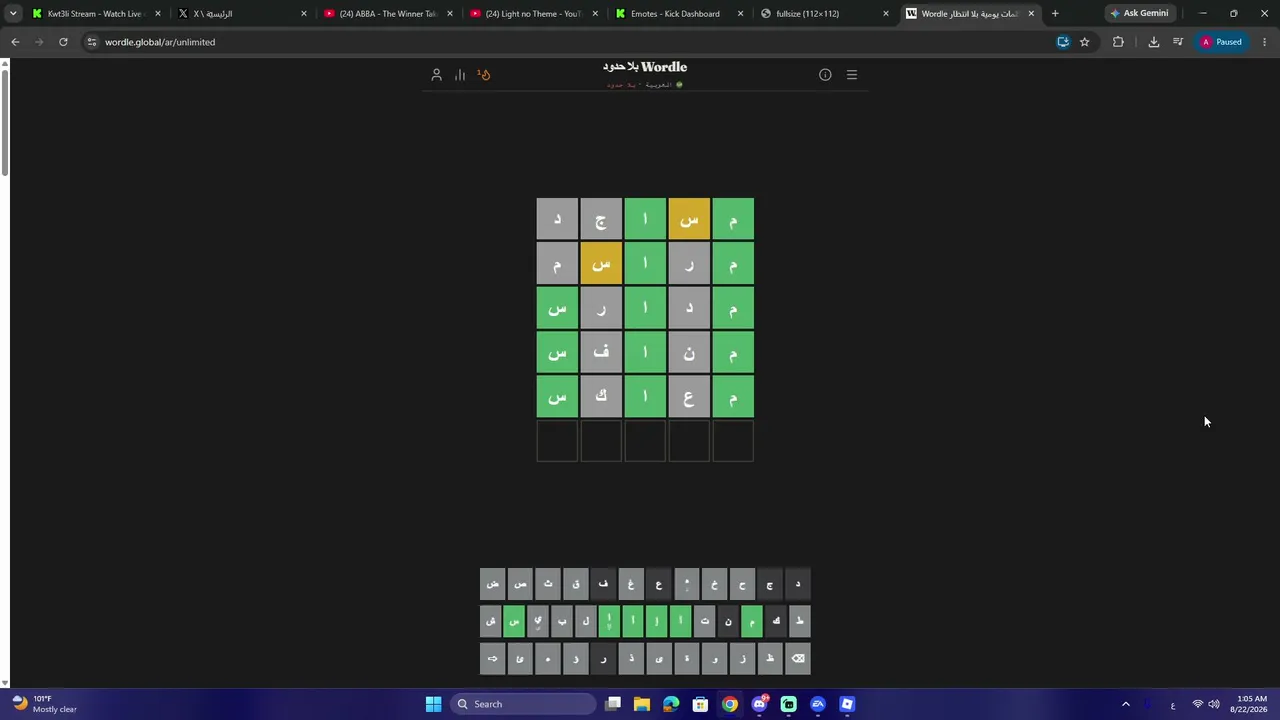Show hidden system tray icons
Image resolution: width=1280 pixels, height=720 pixels.
(x=1126, y=704)
